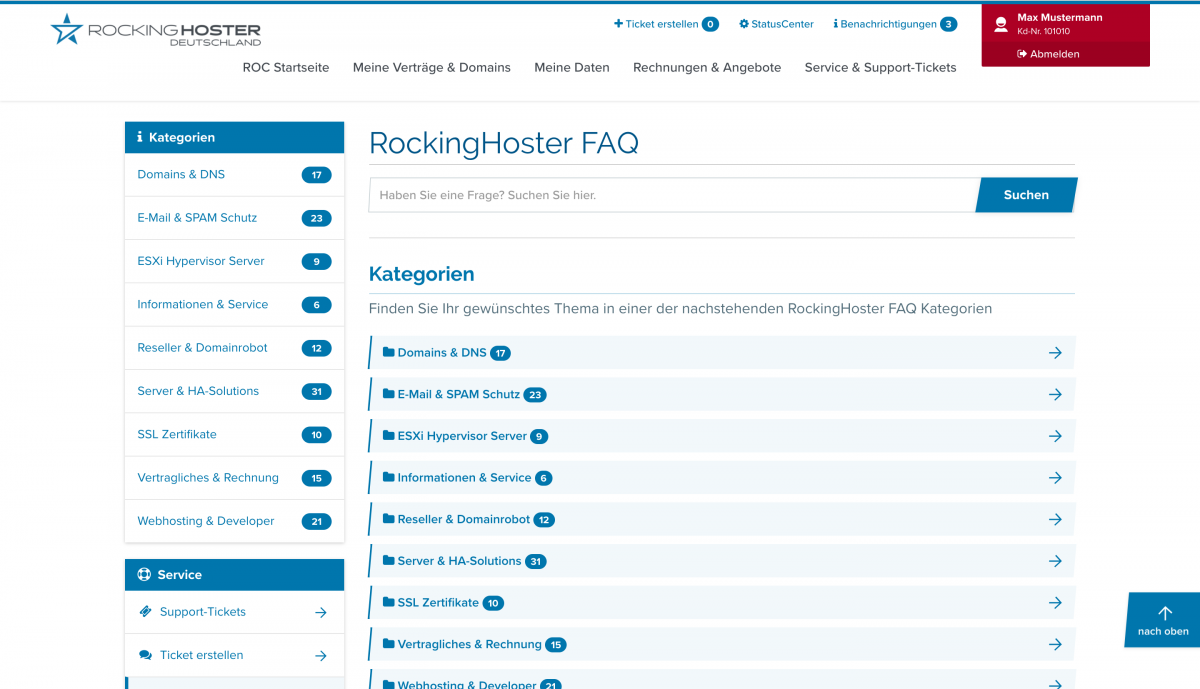The image size is (1200, 689).
Task: Click the folder icon for Server & HA-Solutions
Action: coord(388,561)
